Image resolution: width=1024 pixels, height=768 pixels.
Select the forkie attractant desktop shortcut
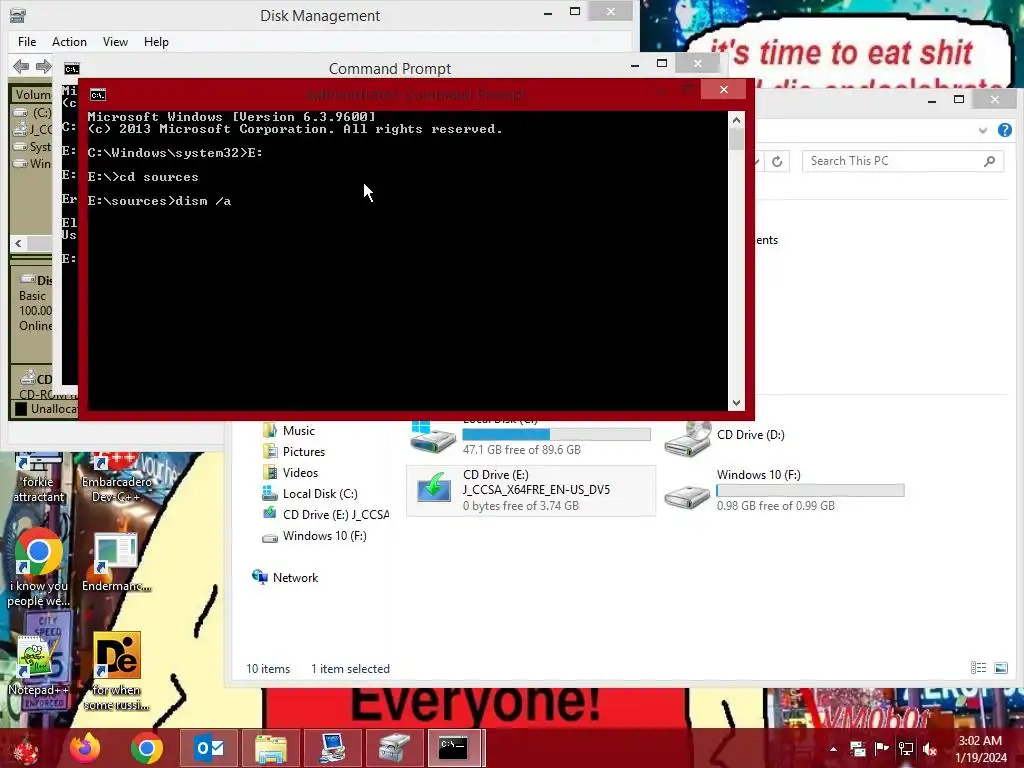click(x=39, y=478)
